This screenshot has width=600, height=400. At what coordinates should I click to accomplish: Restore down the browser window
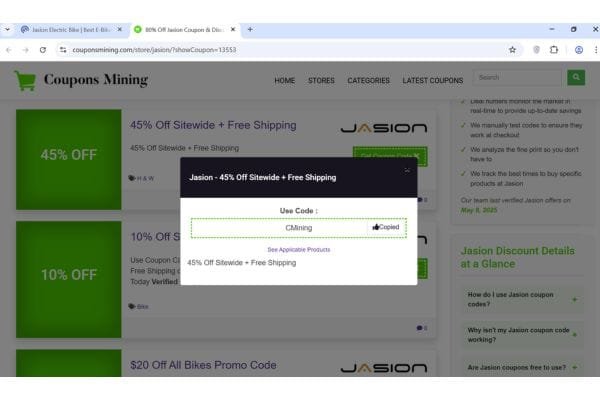pos(574,29)
